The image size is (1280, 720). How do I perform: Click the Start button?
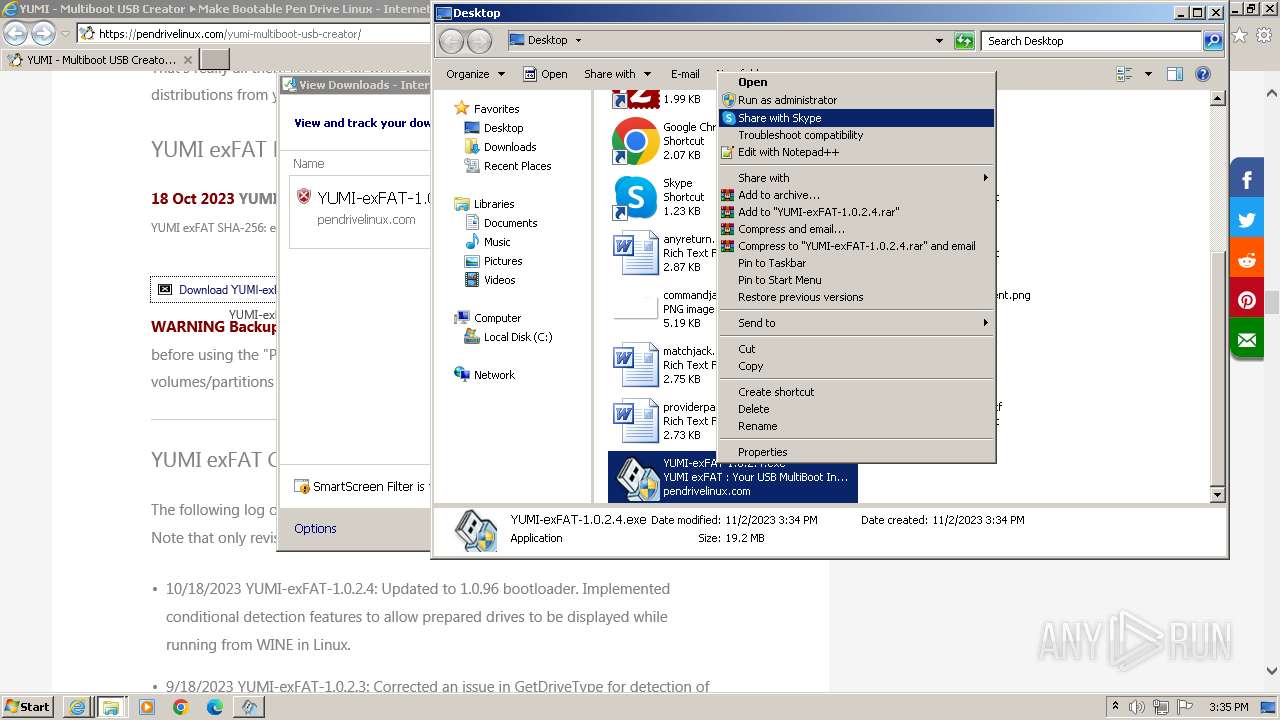[27, 707]
